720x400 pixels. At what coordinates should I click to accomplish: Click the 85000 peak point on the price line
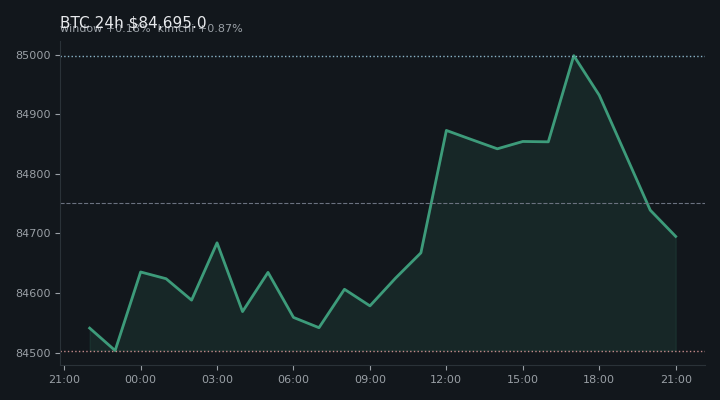[574, 56]
